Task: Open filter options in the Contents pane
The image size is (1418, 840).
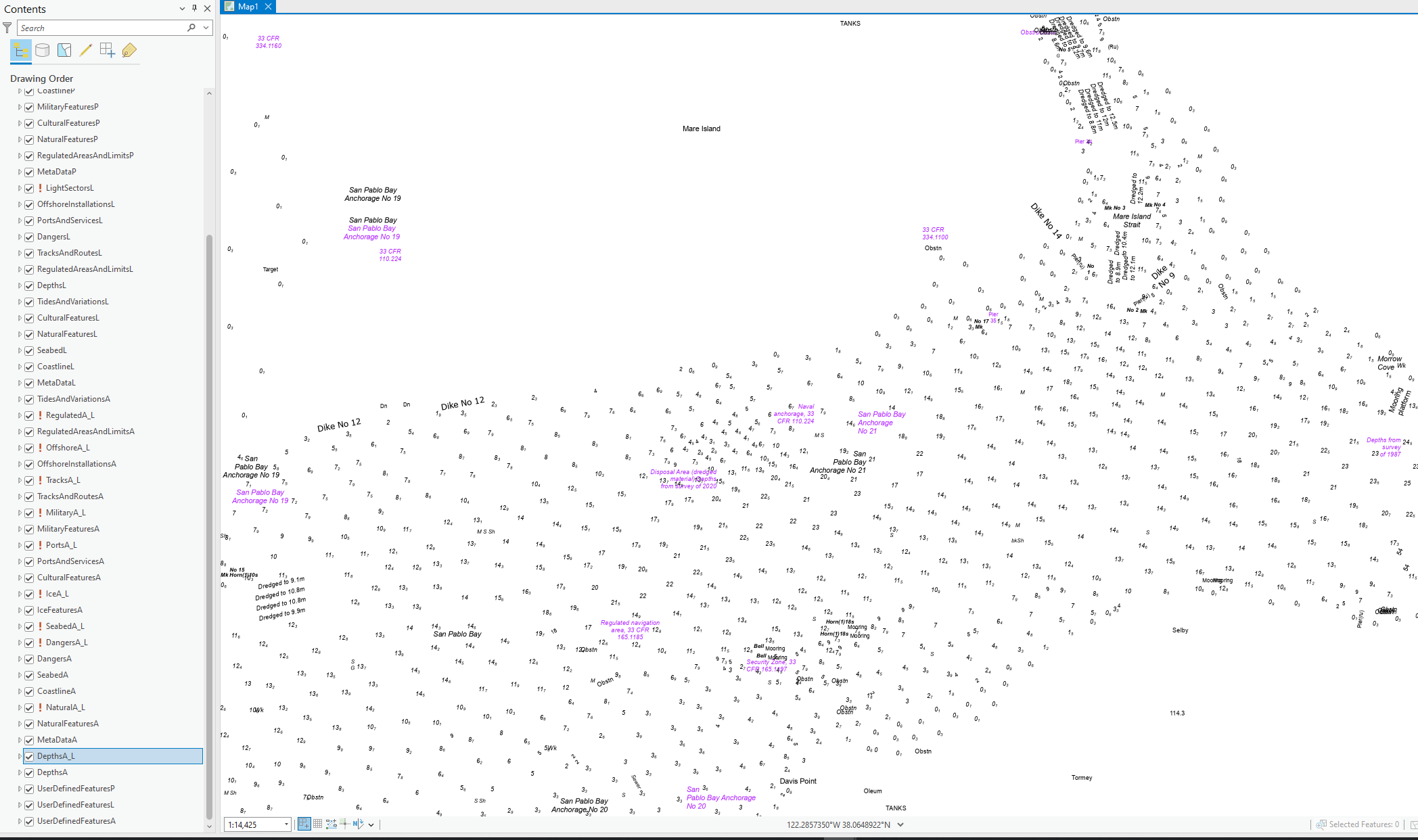Action: click(7, 28)
